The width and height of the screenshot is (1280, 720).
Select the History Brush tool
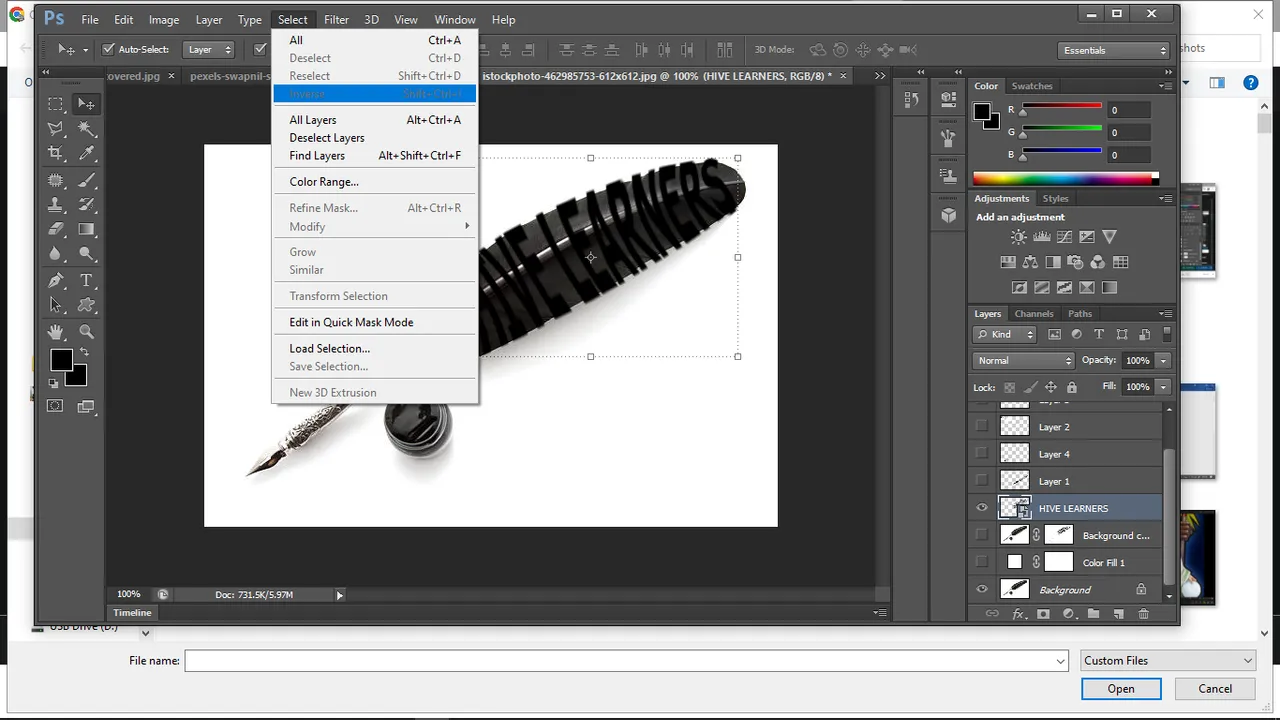click(x=87, y=205)
